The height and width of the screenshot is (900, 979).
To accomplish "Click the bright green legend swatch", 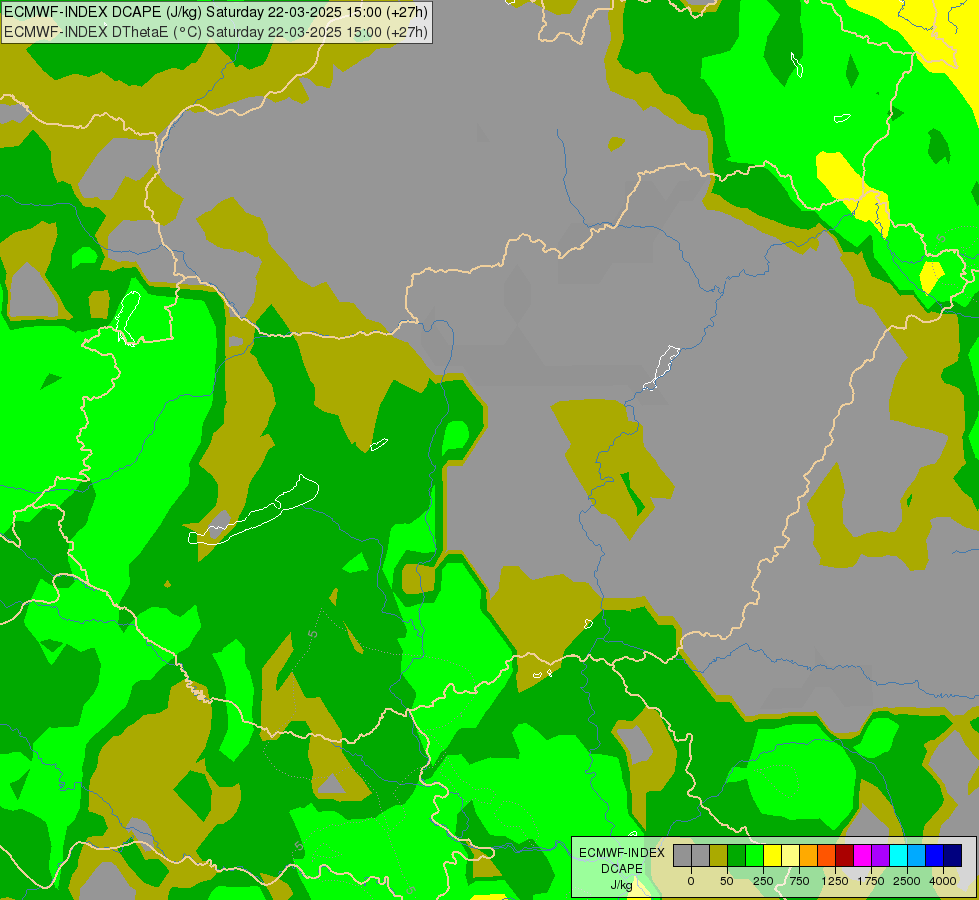I will pos(755,855).
